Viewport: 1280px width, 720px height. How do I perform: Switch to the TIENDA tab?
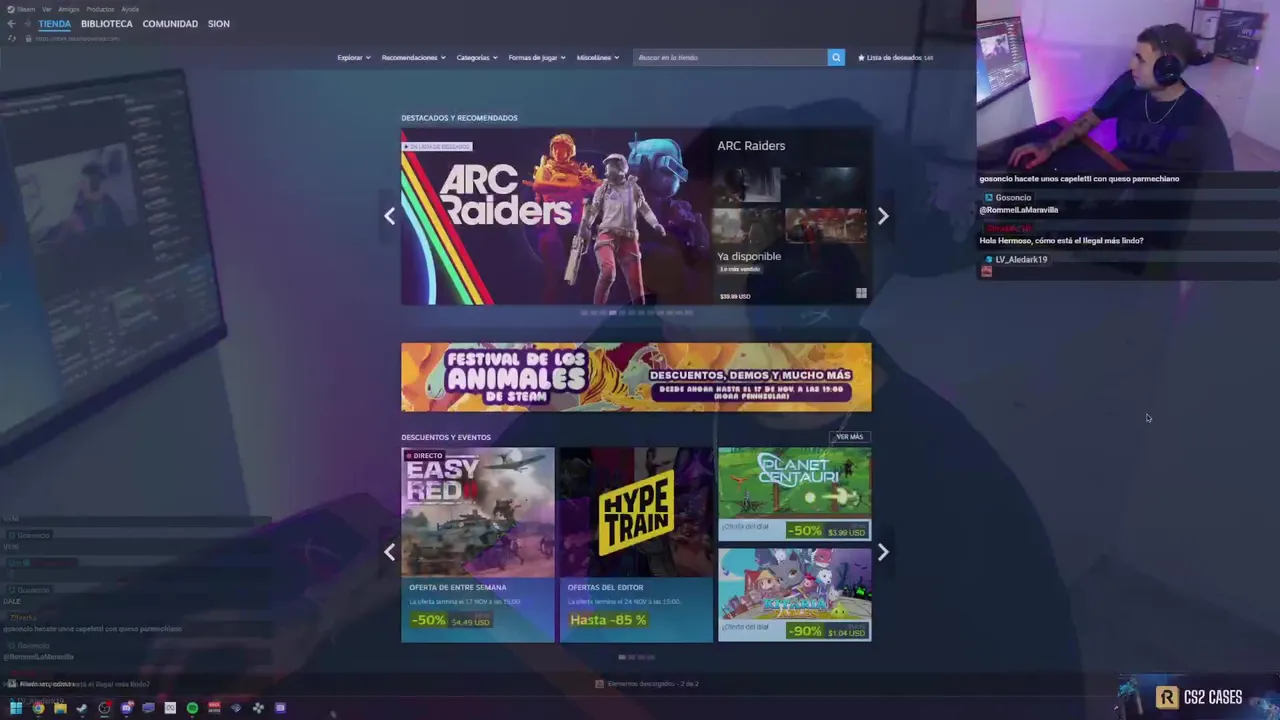coord(54,23)
